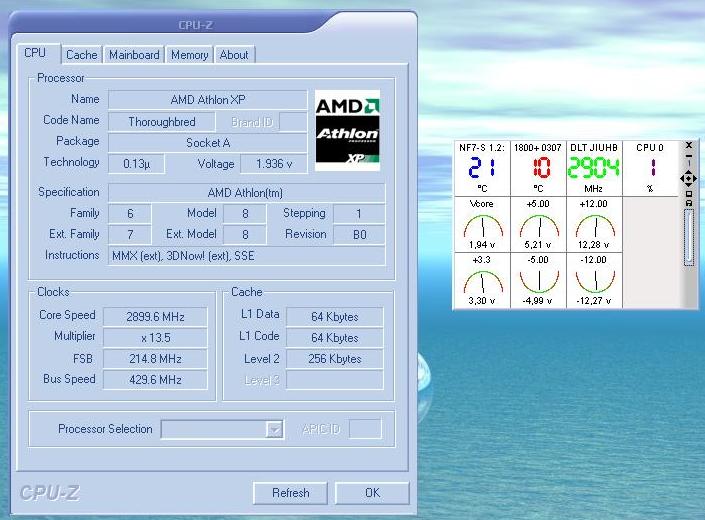This screenshot has height=520, width=705.
Task: Click the Refresh button in CPU-Z
Action: [290, 493]
